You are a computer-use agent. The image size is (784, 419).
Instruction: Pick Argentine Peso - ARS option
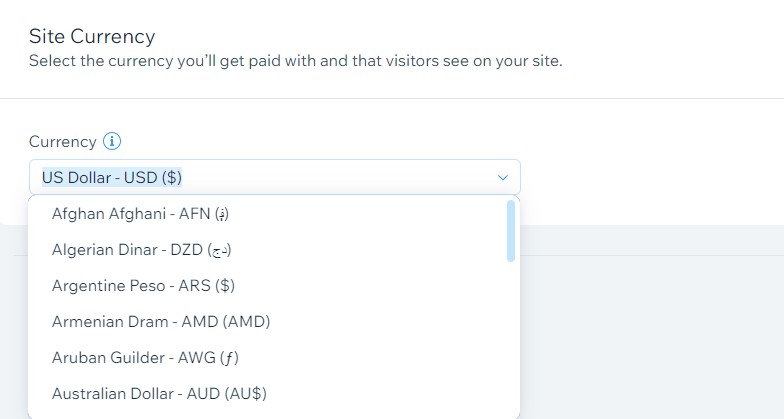(143, 286)
